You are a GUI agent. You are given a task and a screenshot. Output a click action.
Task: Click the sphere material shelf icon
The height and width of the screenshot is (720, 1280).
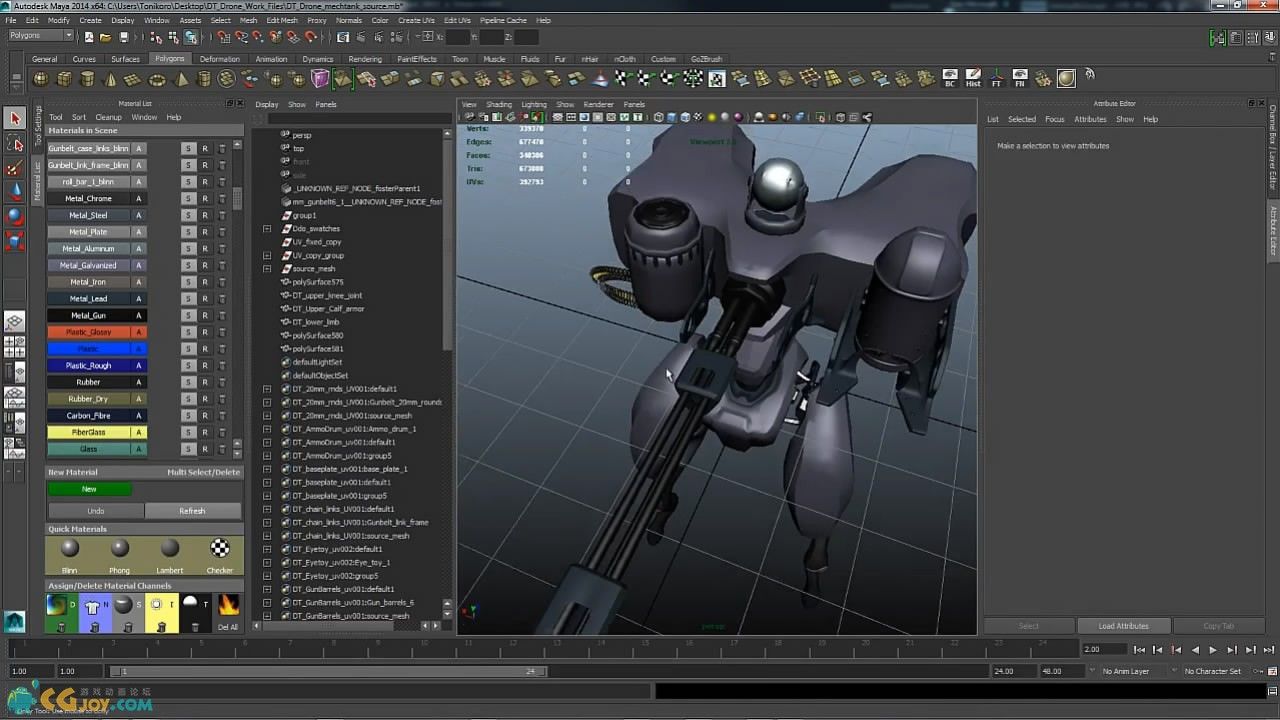pyautogui.click(x=1066, y=78)
